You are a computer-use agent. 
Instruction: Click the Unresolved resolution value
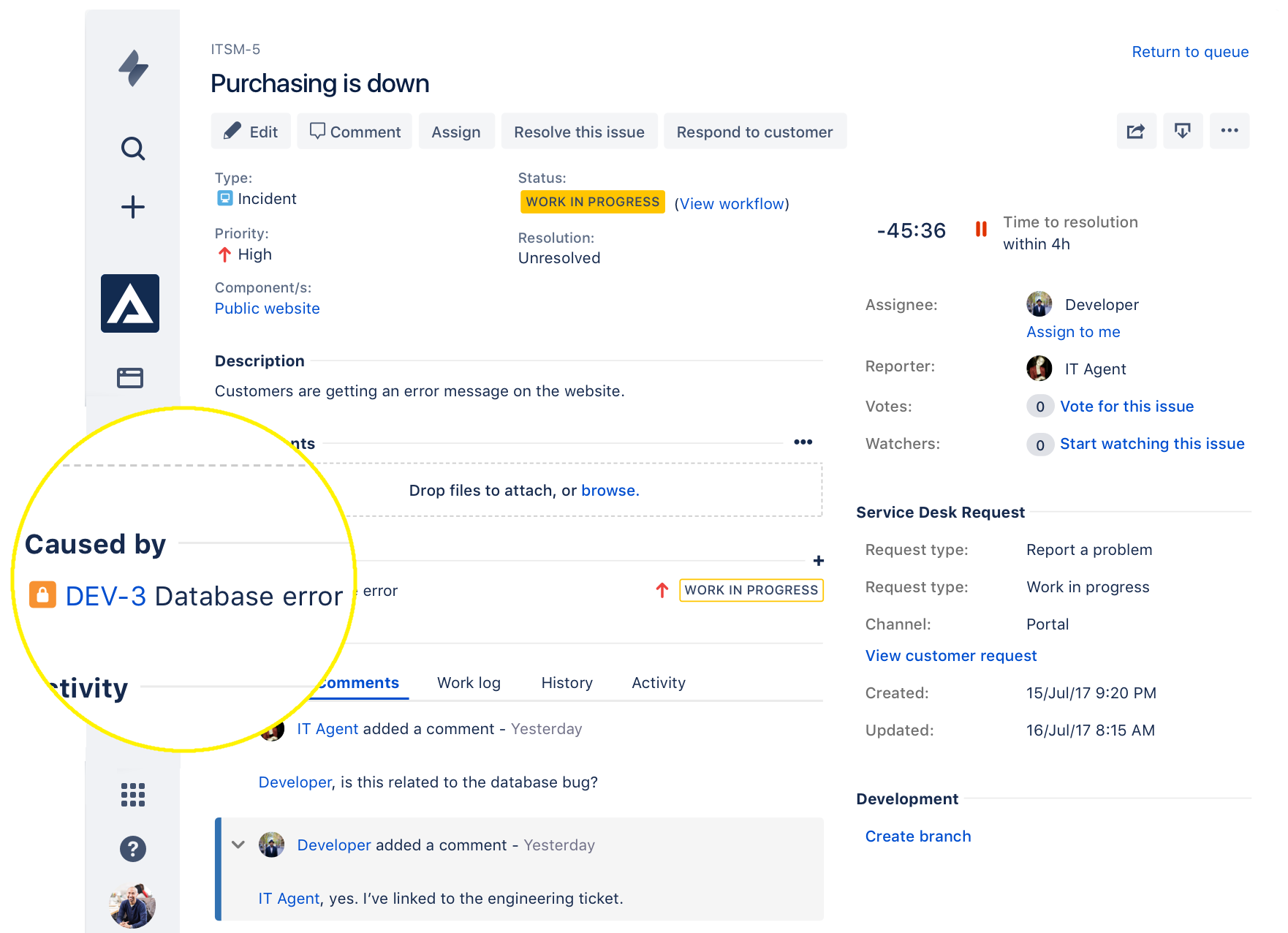click(559, 258)
